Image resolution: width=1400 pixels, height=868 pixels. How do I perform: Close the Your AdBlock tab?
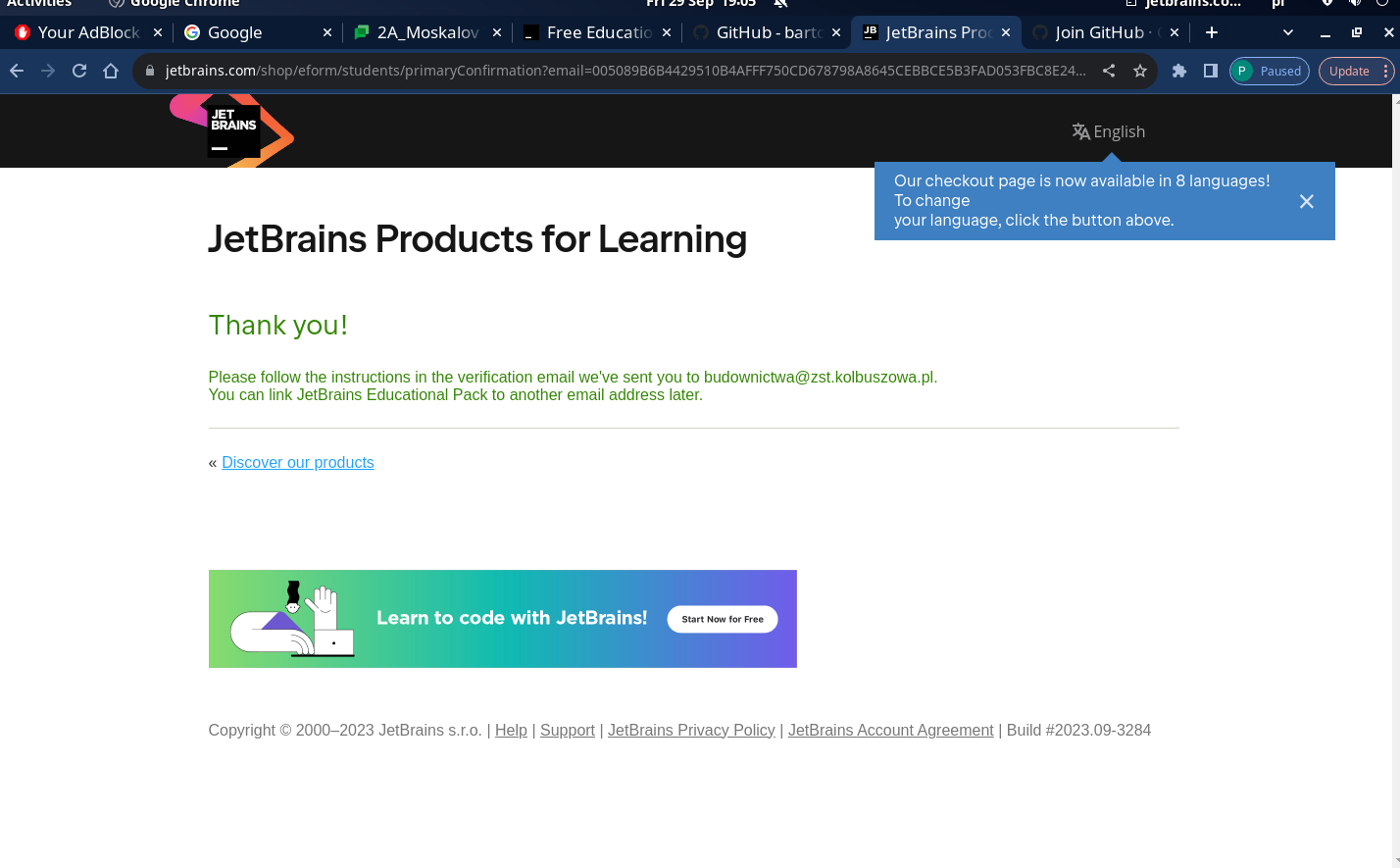click(158, 32)
